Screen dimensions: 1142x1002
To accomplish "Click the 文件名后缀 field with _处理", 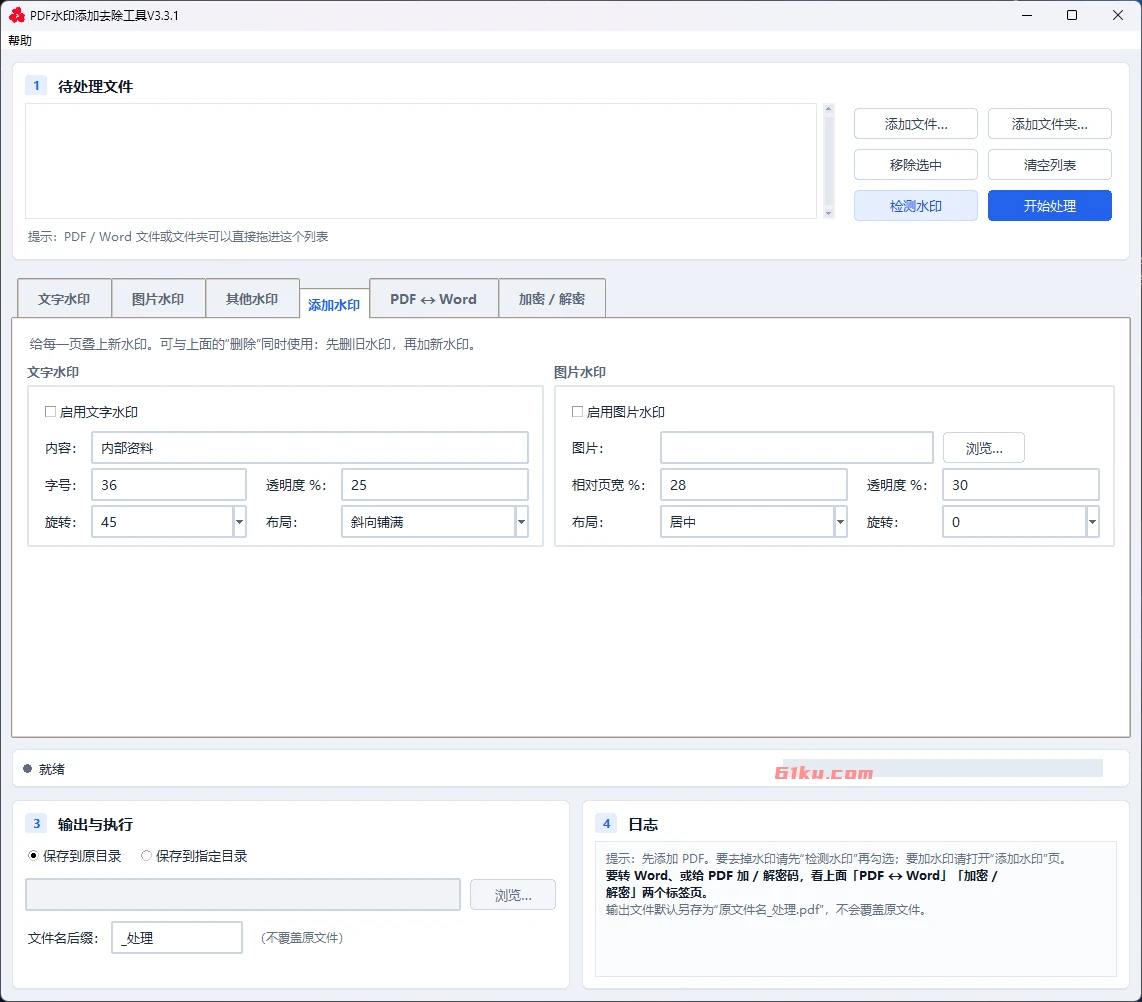I will pos(177,938).
